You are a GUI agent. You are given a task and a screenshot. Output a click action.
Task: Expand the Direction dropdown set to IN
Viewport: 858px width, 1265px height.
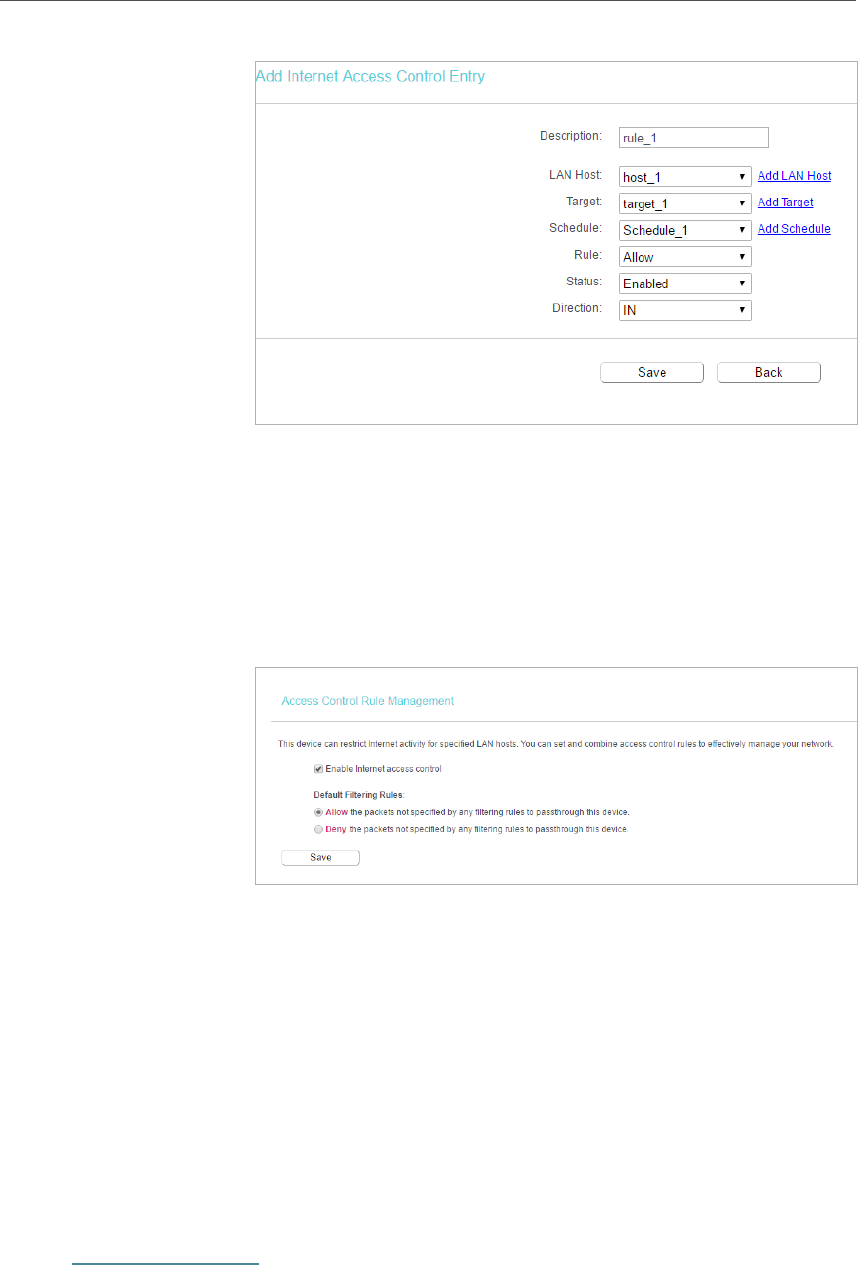685,311
